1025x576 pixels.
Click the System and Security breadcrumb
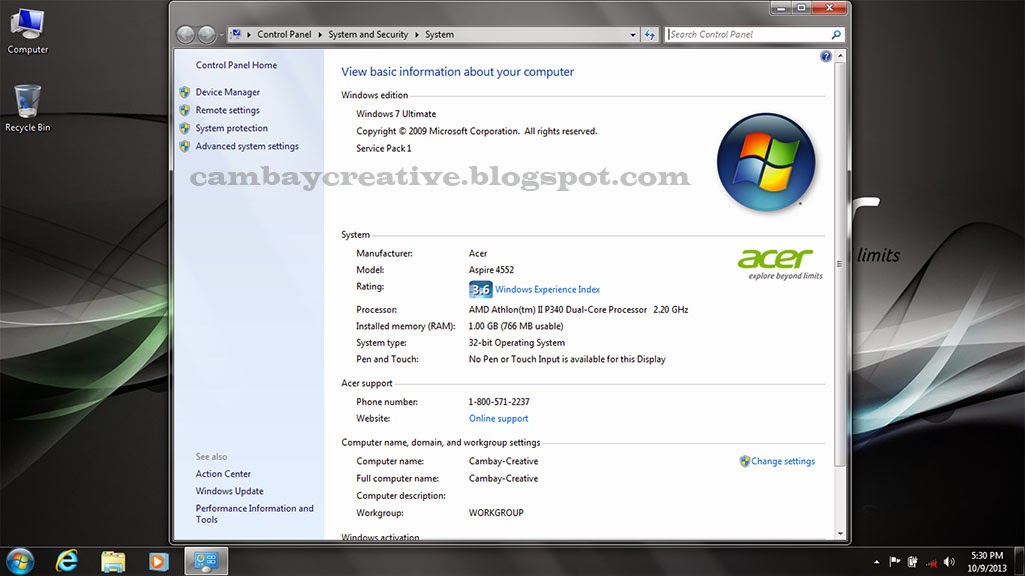click(x=368, y=35)
